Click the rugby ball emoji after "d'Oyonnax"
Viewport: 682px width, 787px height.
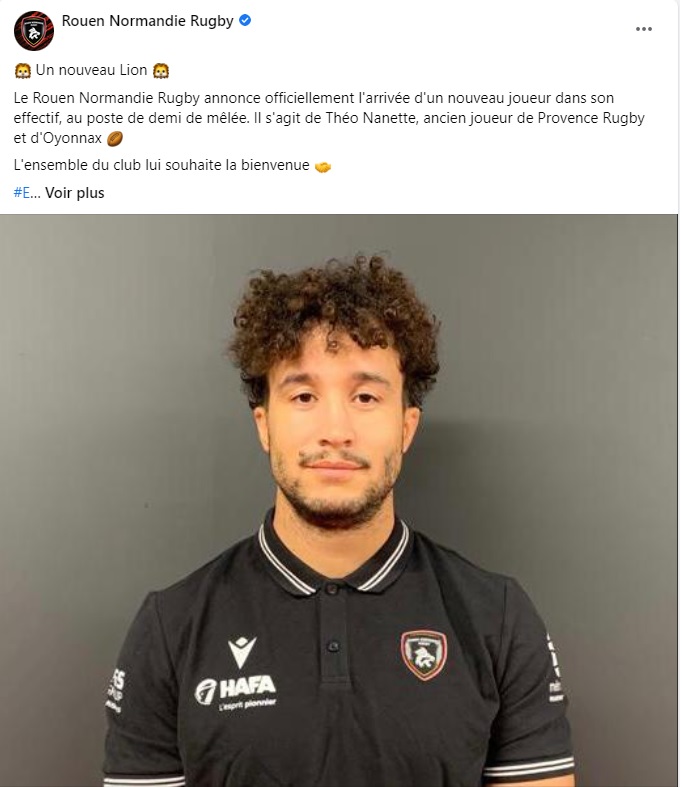[x=115, y=139]
